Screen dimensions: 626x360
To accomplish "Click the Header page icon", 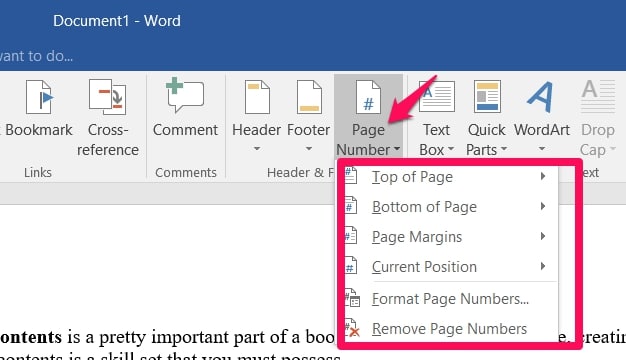I will pos(257,97).
